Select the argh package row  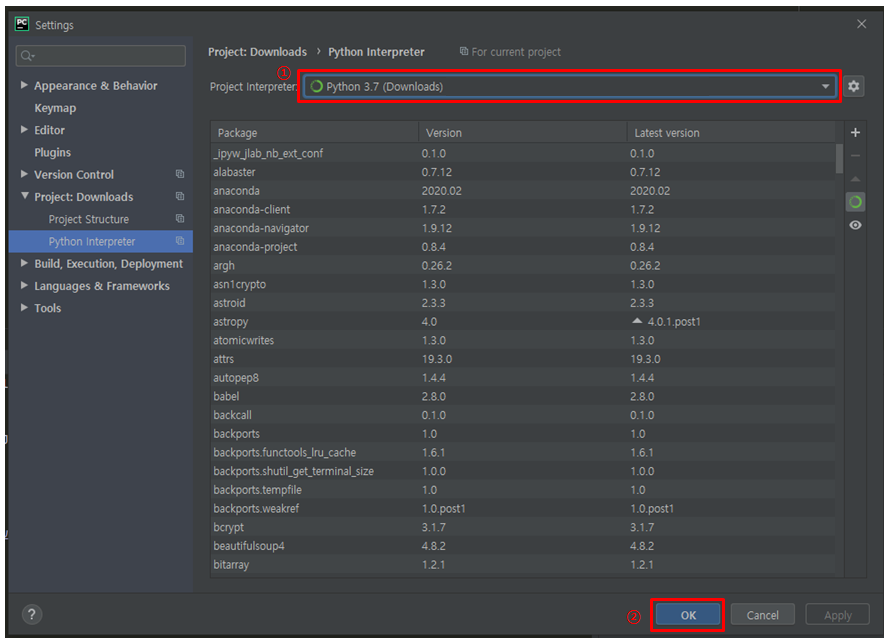[523, 265]
